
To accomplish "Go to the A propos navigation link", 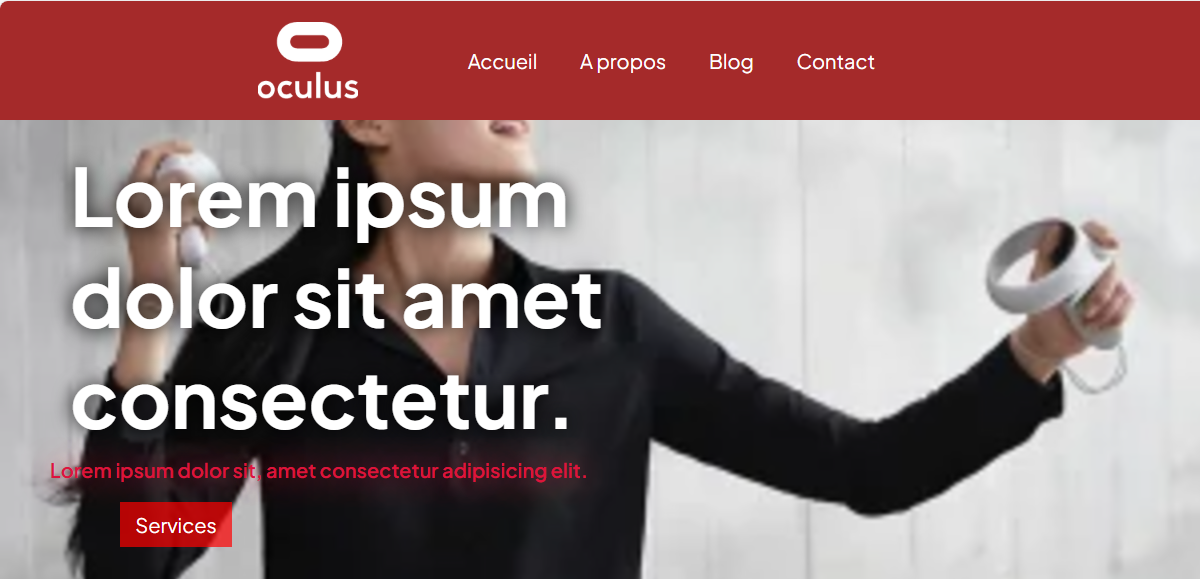I will pyautogui.click(x=623, y=62).
